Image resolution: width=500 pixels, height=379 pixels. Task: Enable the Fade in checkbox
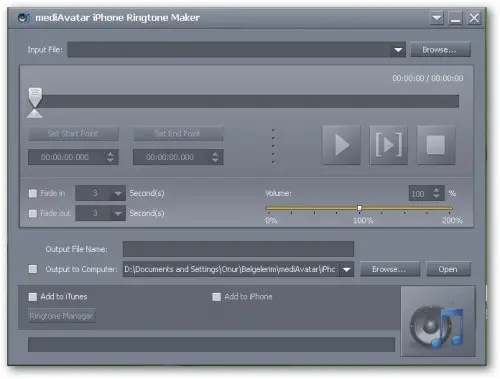33,193
